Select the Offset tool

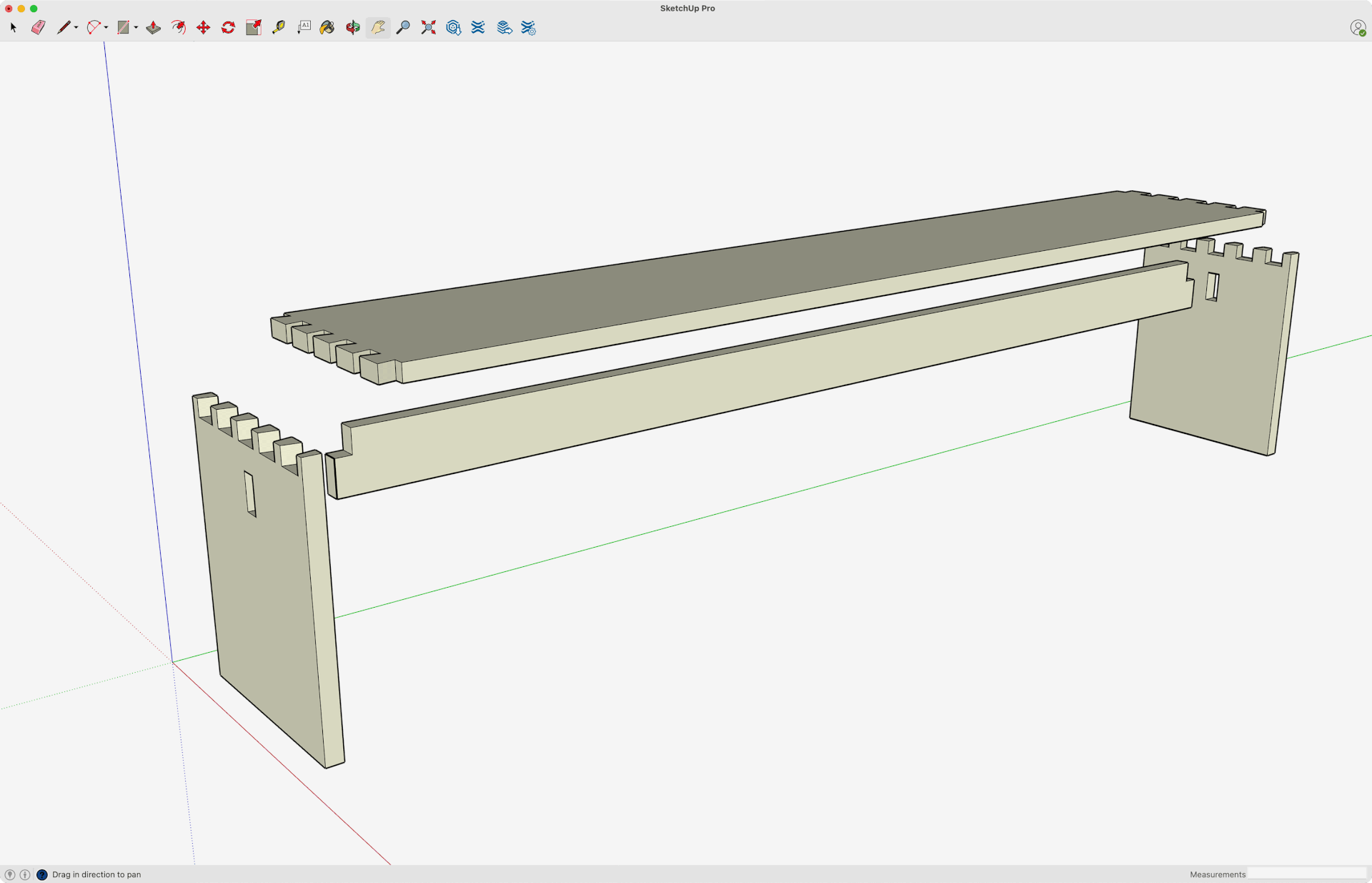(x=178, y=27)
